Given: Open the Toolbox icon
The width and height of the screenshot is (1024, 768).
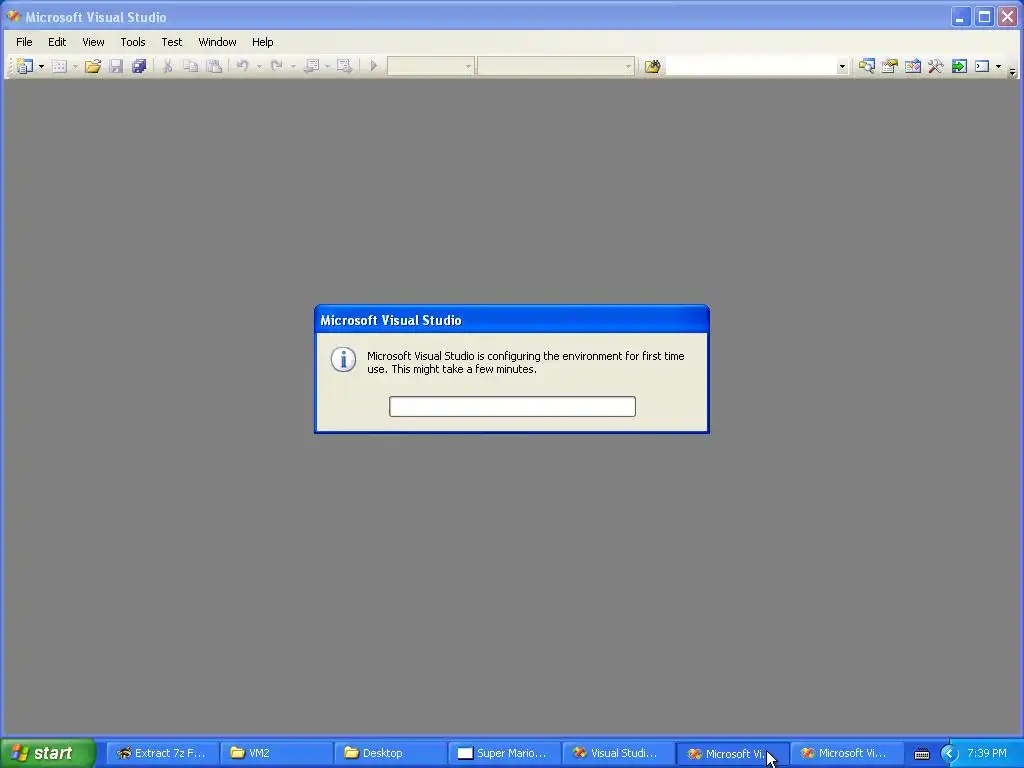Looking at the screenshot, I should coord(936,66).
